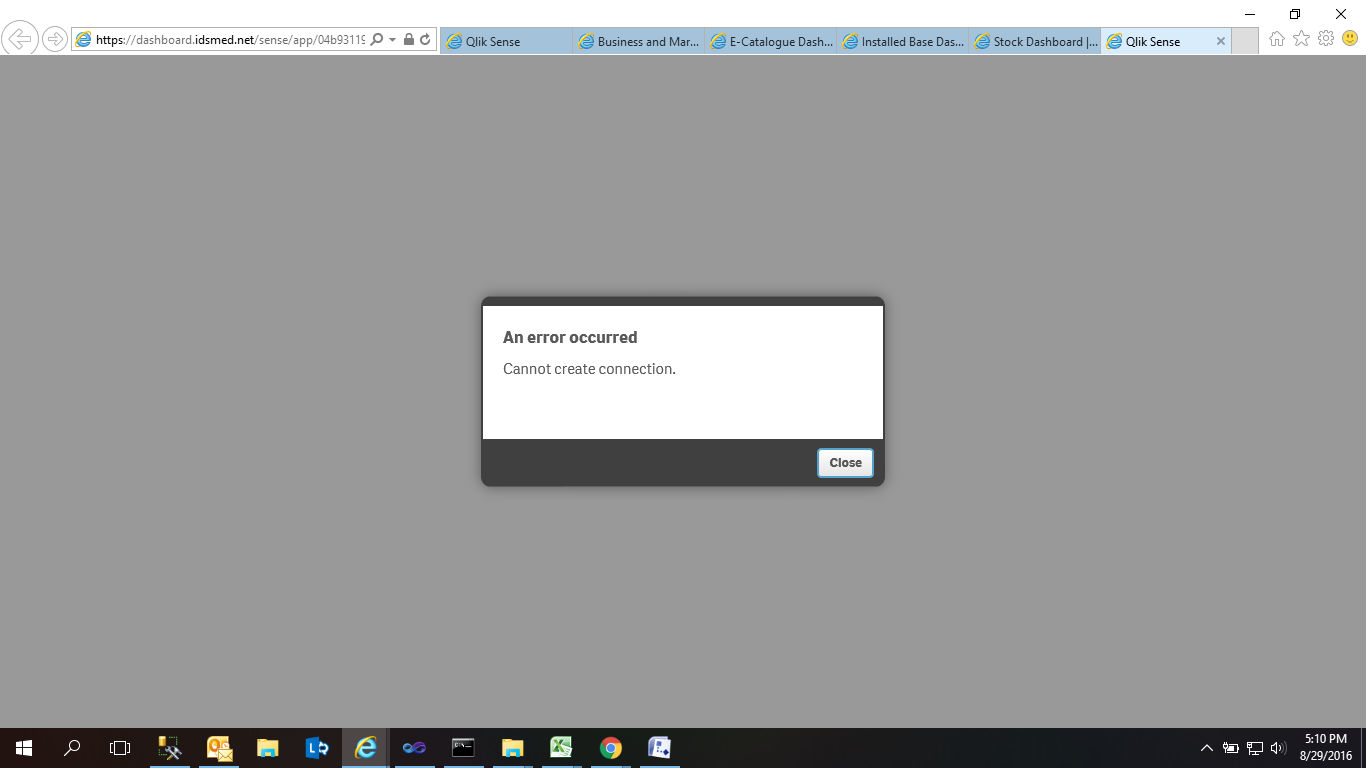Click the "An error occurred" heading
This screenshot has width=1366, height=768.
click(570, 338)
